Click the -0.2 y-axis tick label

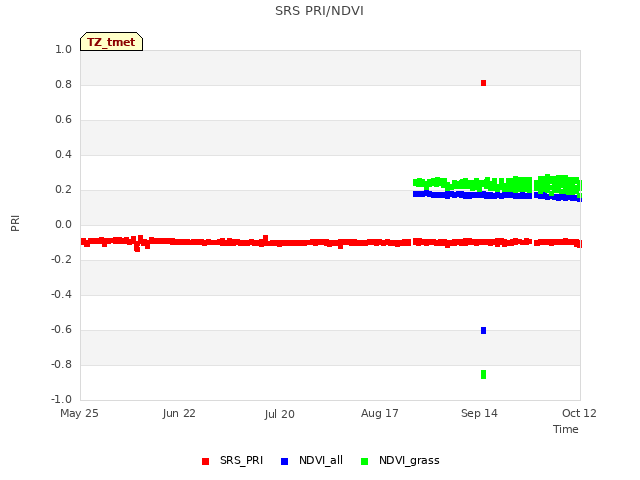tap(61, 260)
